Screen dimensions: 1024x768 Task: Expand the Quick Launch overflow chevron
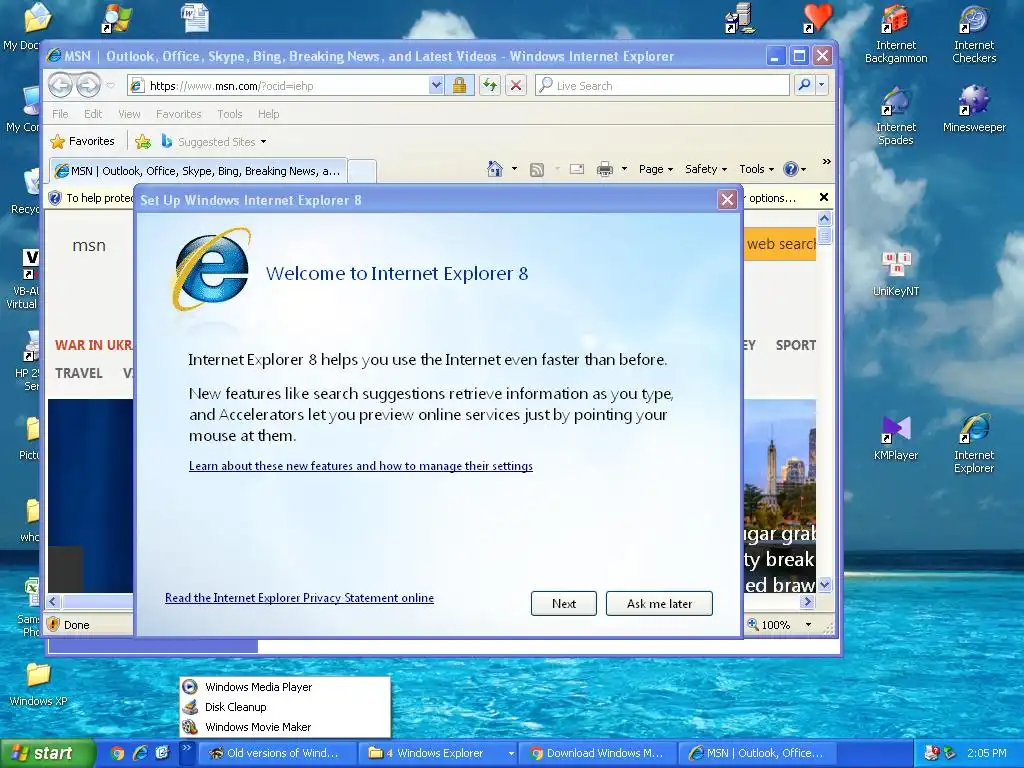click(x=187, y=747)
